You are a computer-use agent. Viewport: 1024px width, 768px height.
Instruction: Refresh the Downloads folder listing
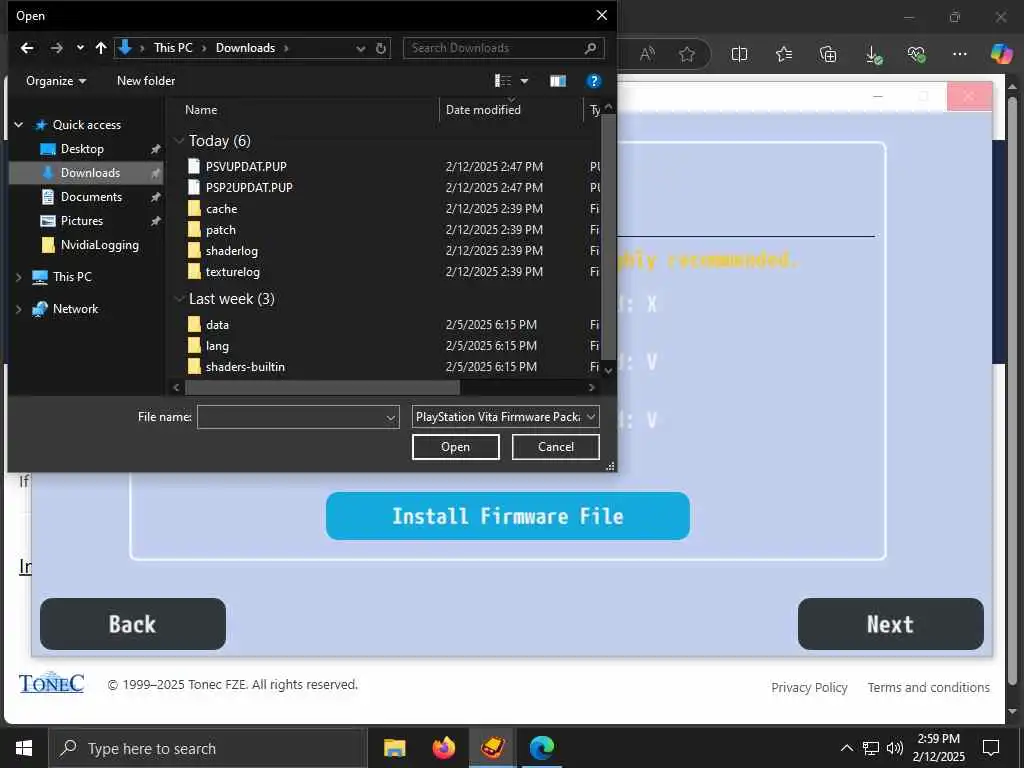[381, 48]
